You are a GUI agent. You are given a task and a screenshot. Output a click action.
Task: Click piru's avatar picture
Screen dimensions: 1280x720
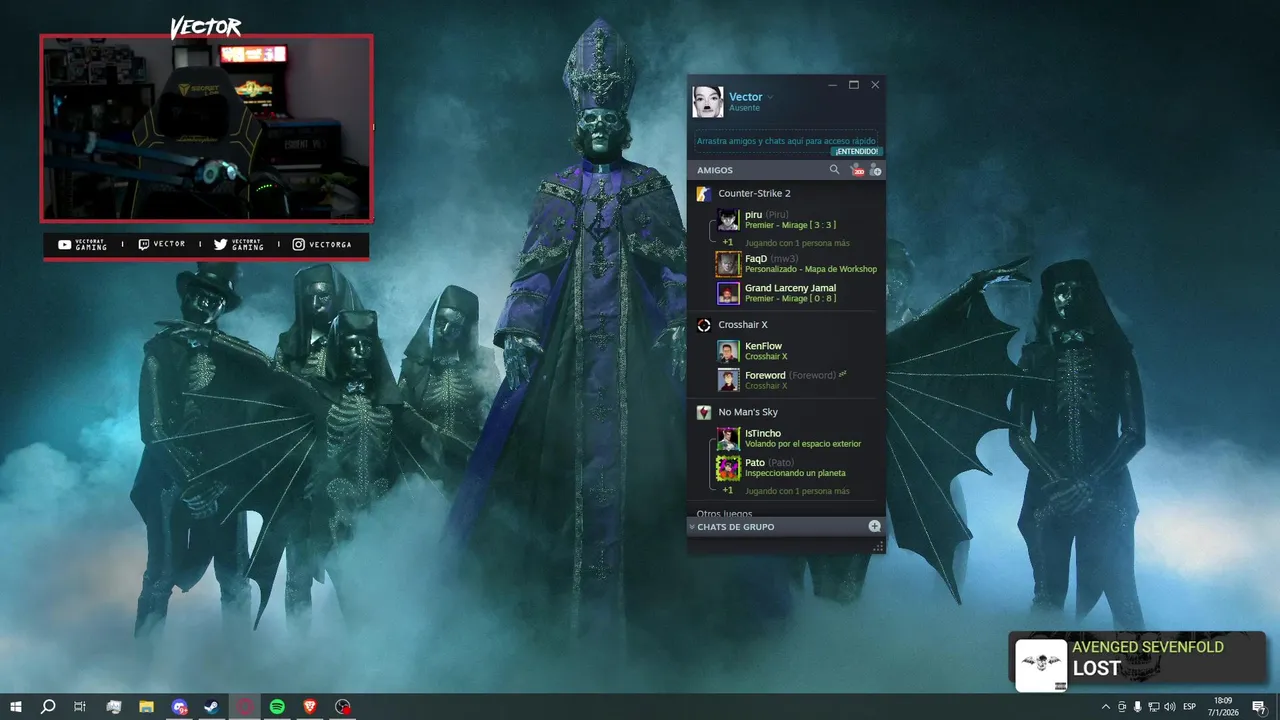click(x=728, y=220)
